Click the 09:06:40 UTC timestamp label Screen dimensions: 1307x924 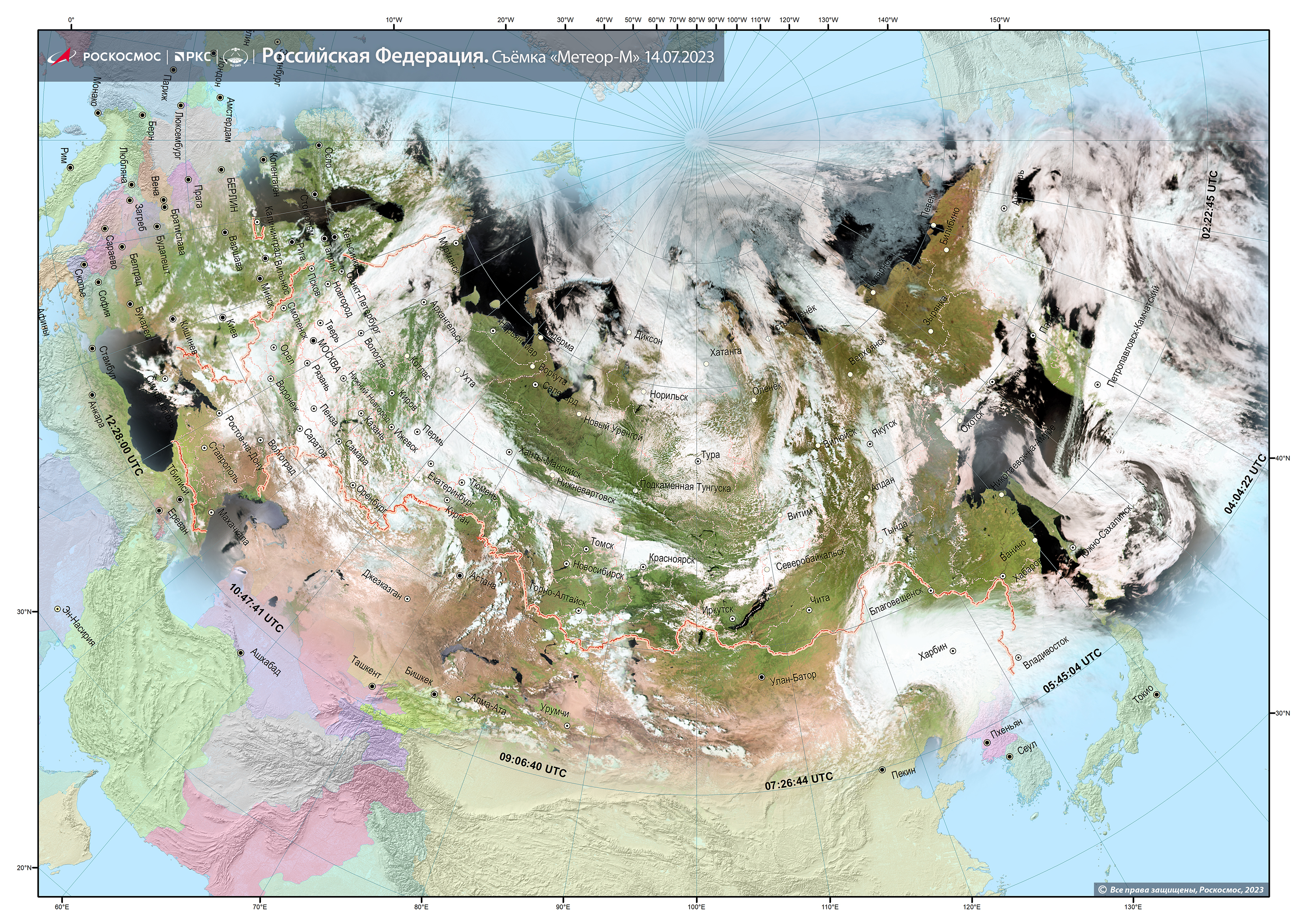[533, 765]
